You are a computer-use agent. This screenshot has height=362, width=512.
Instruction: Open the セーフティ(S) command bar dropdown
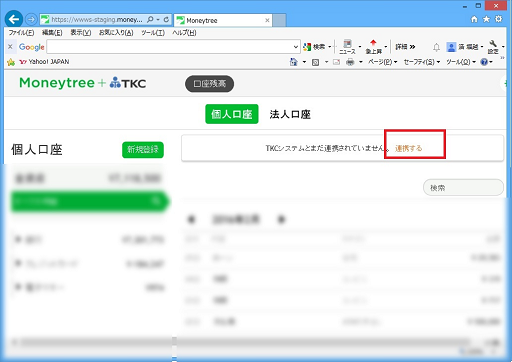pyautogui.click(x=422, y=62)
